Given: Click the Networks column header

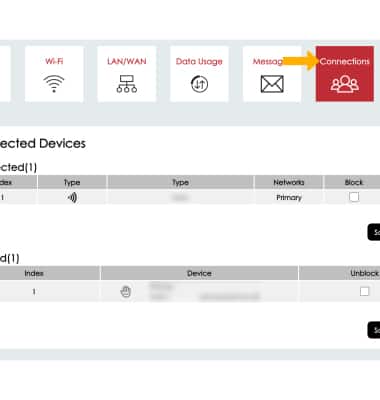Looking at the screenshot, I should 289,182.
